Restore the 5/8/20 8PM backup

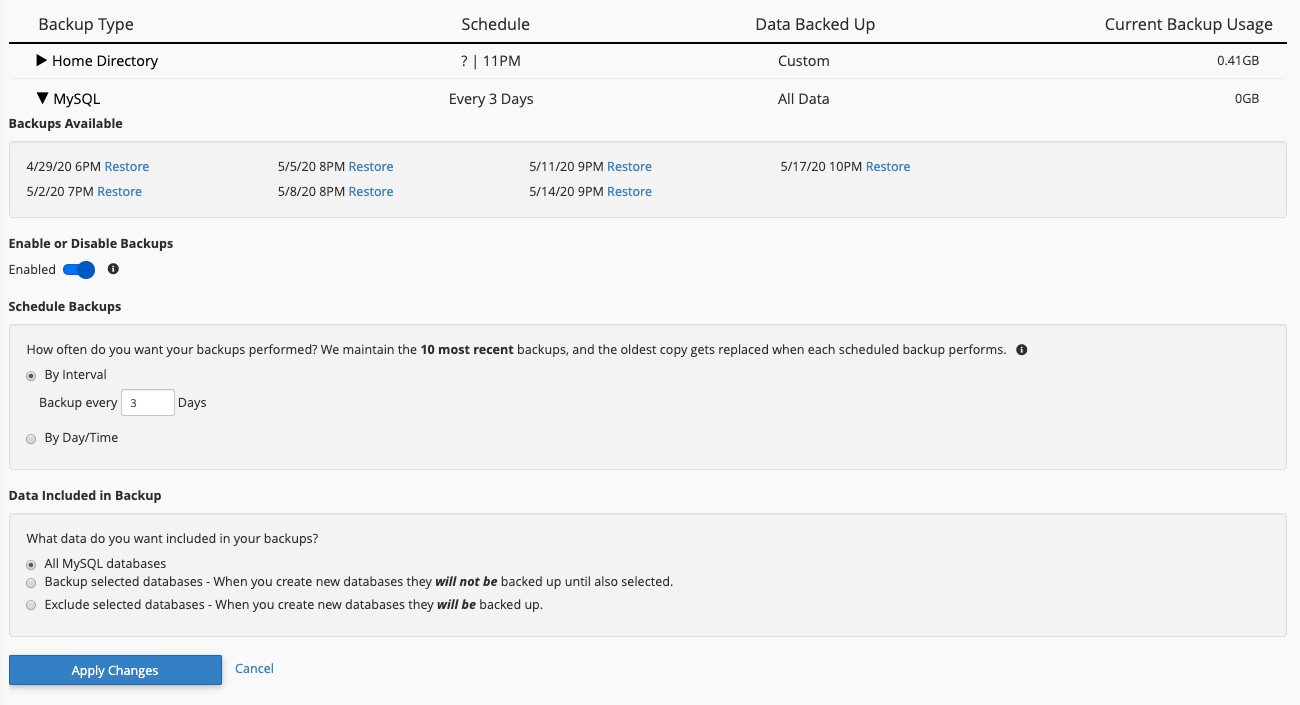click(x=371, y=192)
